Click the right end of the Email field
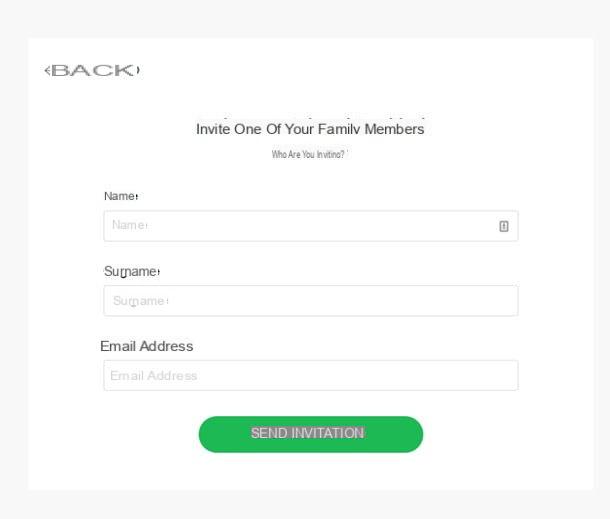 [x=506, y=375]
